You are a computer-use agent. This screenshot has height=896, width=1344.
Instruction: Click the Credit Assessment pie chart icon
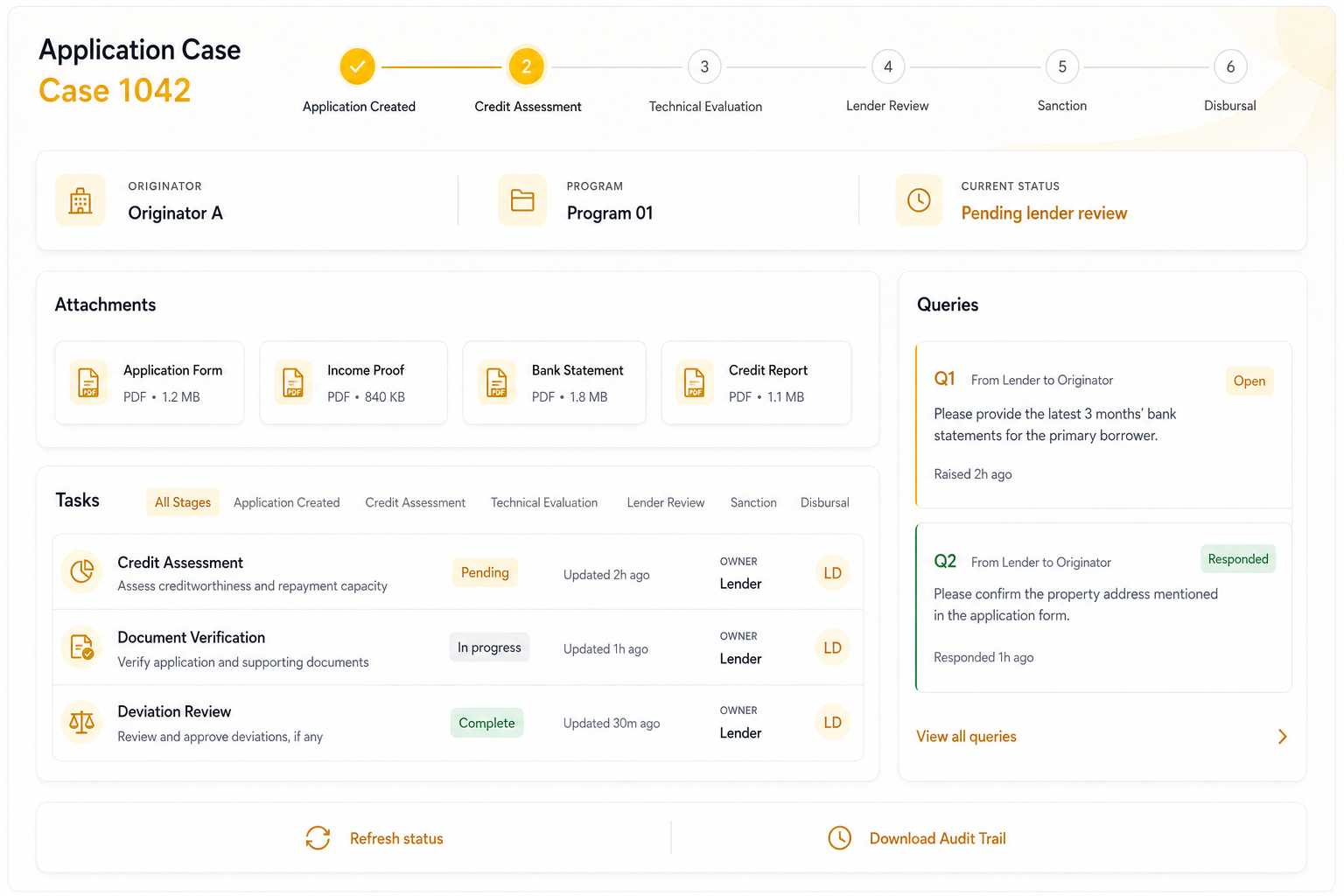(x=82, y=571)
